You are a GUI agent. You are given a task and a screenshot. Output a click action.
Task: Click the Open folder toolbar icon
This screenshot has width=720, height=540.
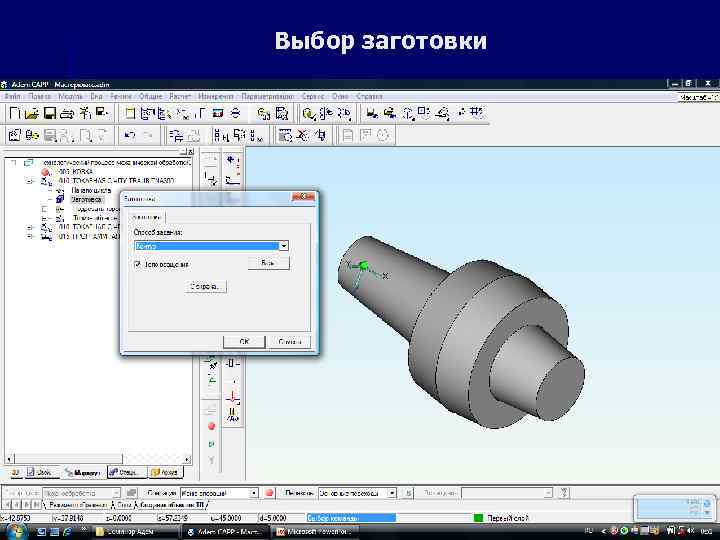pyautogui.click(x=32, y=113)
